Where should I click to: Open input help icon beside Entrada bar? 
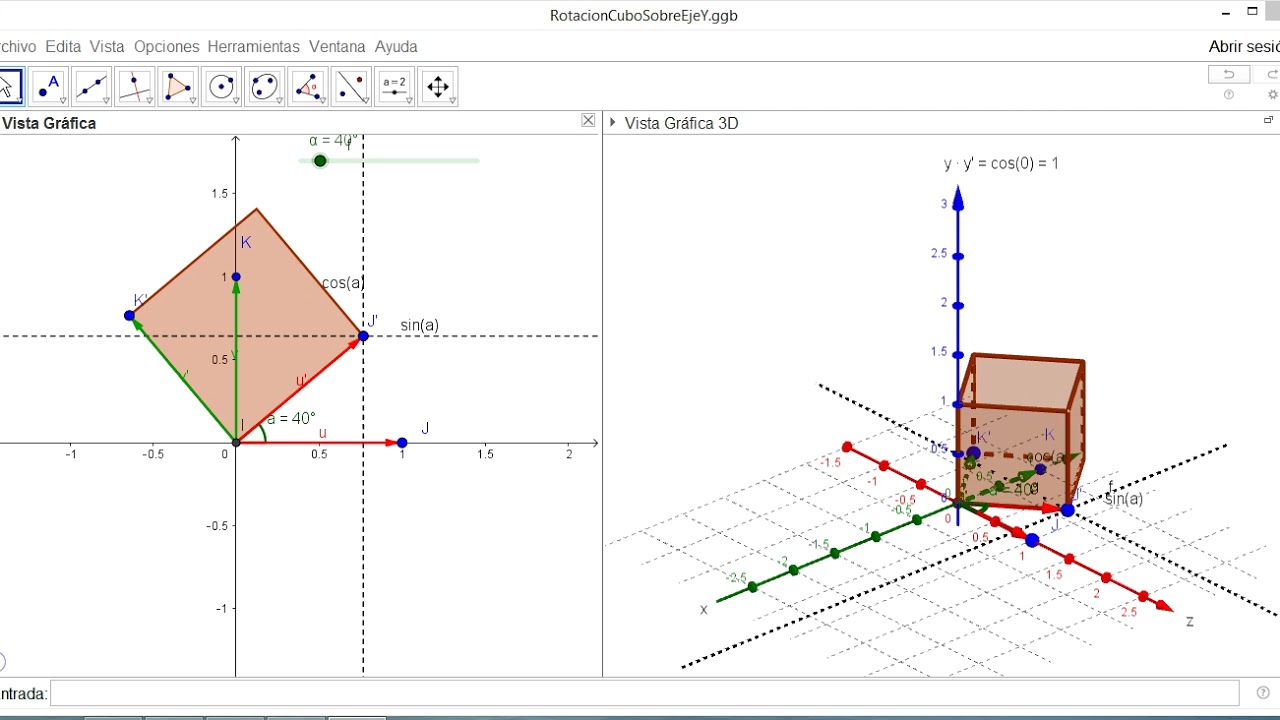[x=1263, y=692]
